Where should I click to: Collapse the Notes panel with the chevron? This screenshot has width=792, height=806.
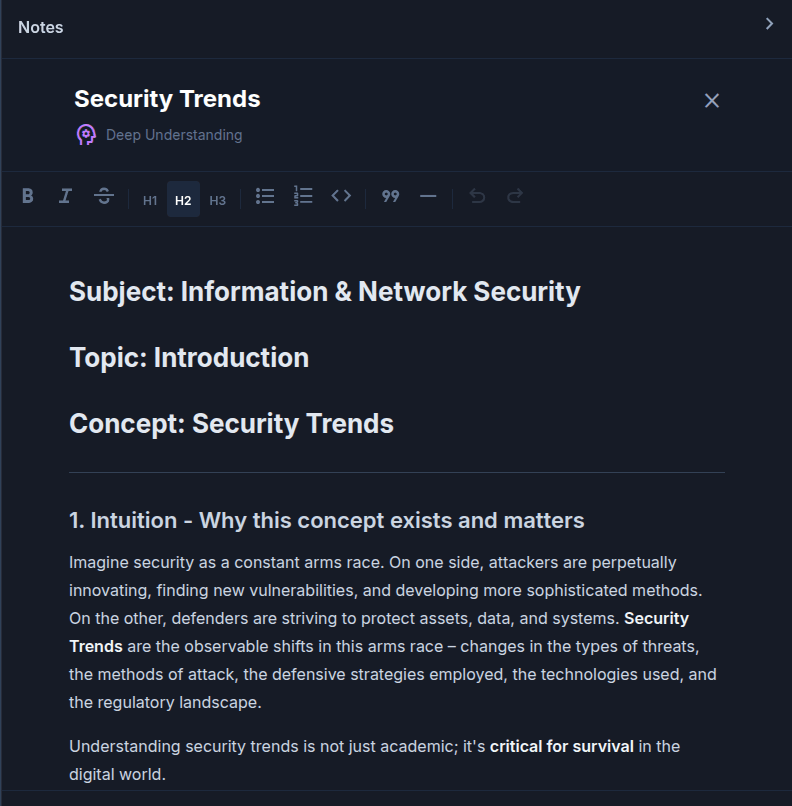tap(769, 24)
